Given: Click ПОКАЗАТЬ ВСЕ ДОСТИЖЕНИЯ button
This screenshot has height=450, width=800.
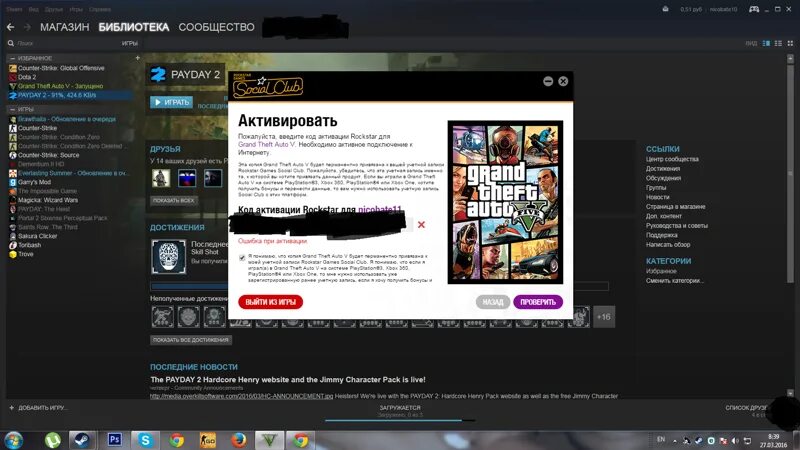Looking at the screenshot, I should [x=191, y=340].
